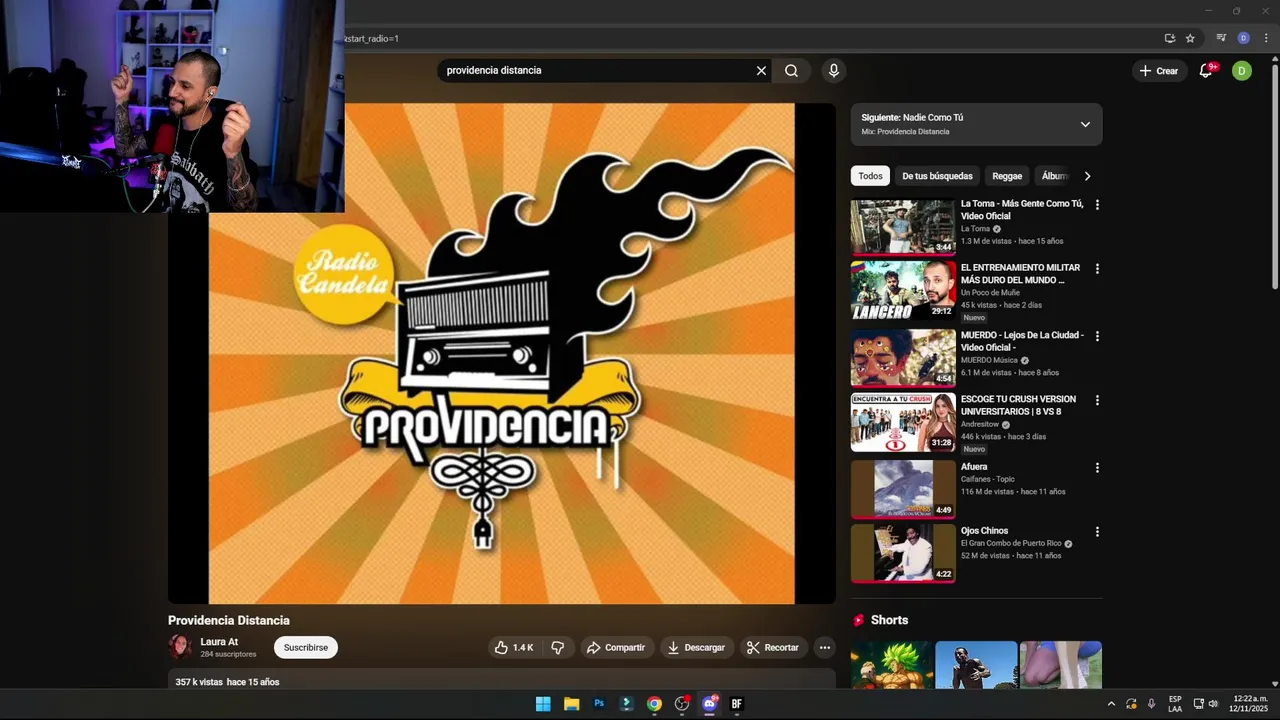Open the Windows Start menu
Image resolution: width=1280 pixels, height=720 pixels.
[x=543, y=704]
